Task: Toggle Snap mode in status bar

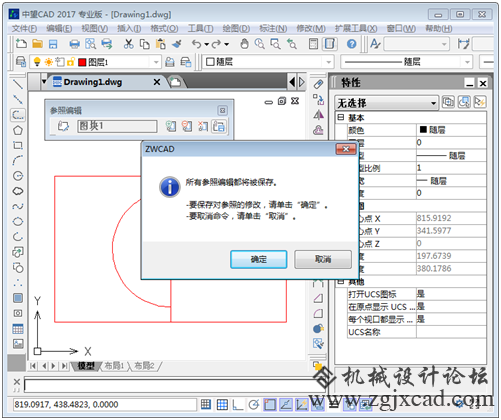Action: (206, 404)
